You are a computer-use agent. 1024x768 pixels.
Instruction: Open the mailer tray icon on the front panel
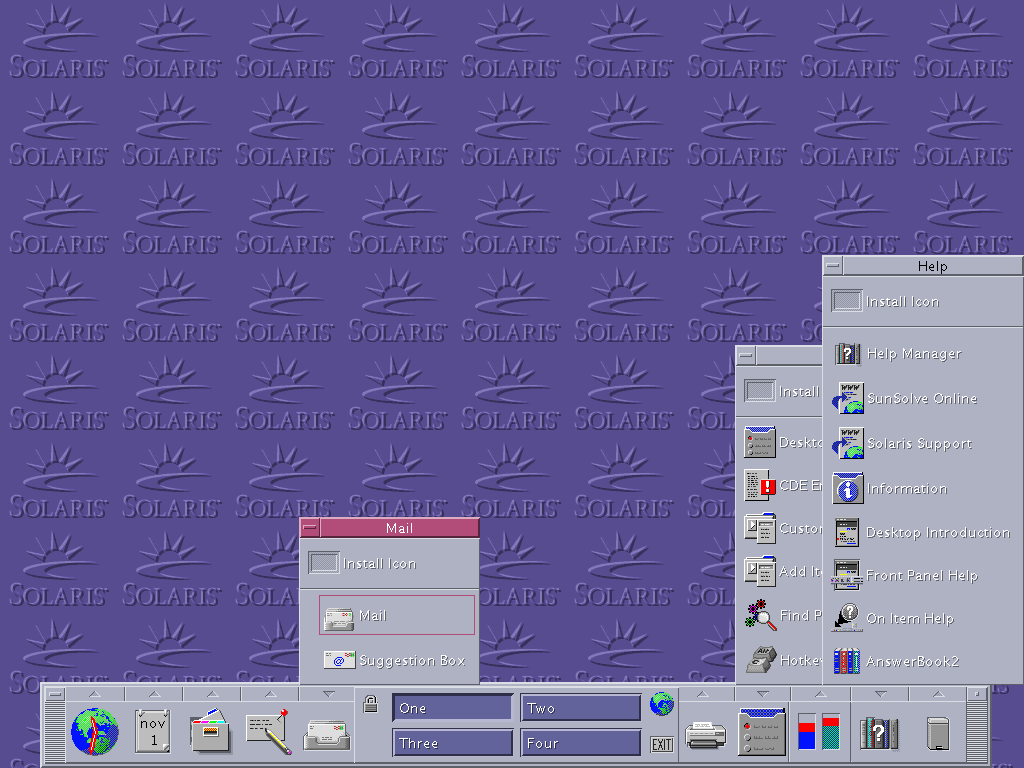[x=327, y=735]
